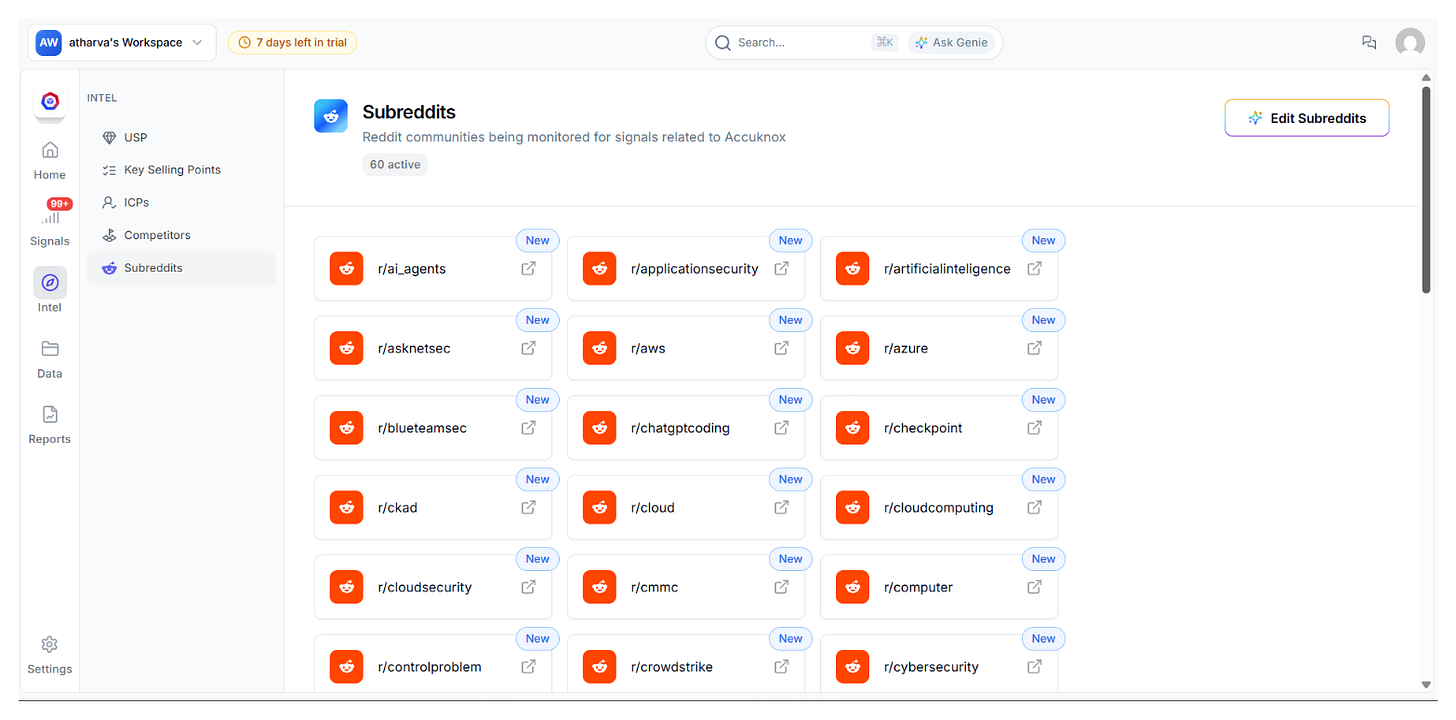Click scrollbar down arrow
Viewport: 1456px width, 720px height.
pyautogui.click(x=1426, y=685)
